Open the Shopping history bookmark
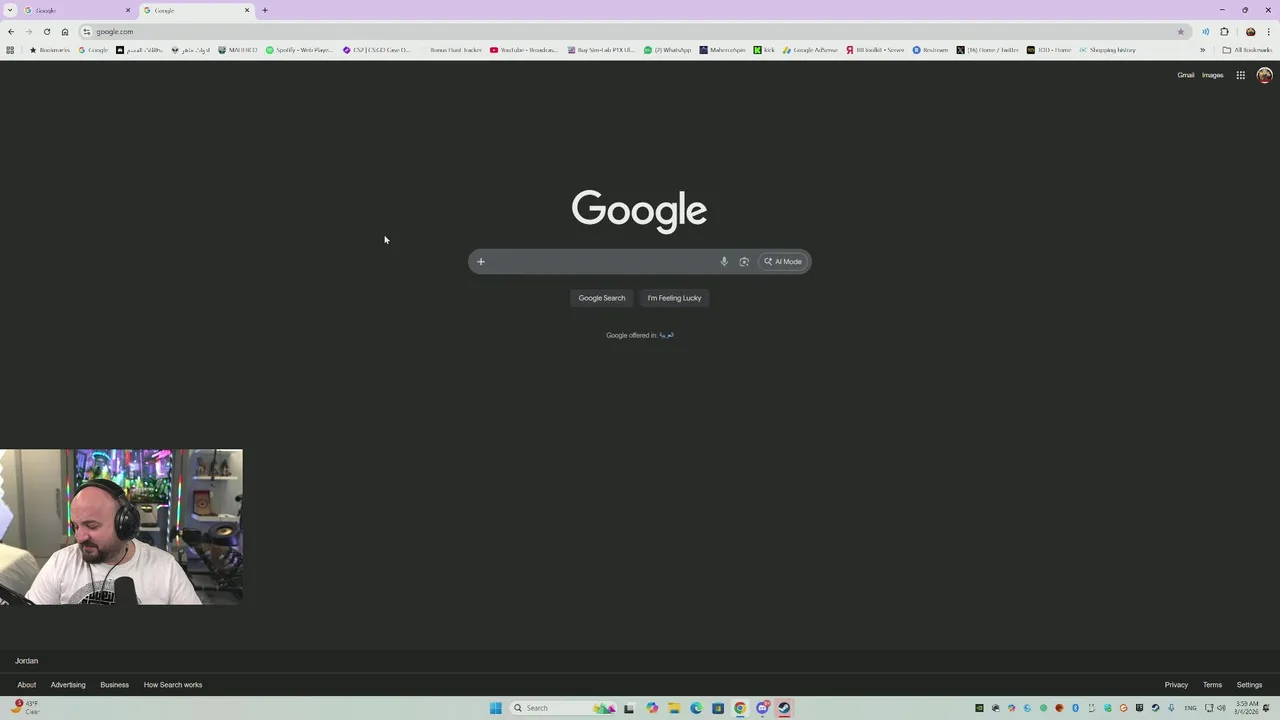1280x720 pixels. pos(1107,50)
